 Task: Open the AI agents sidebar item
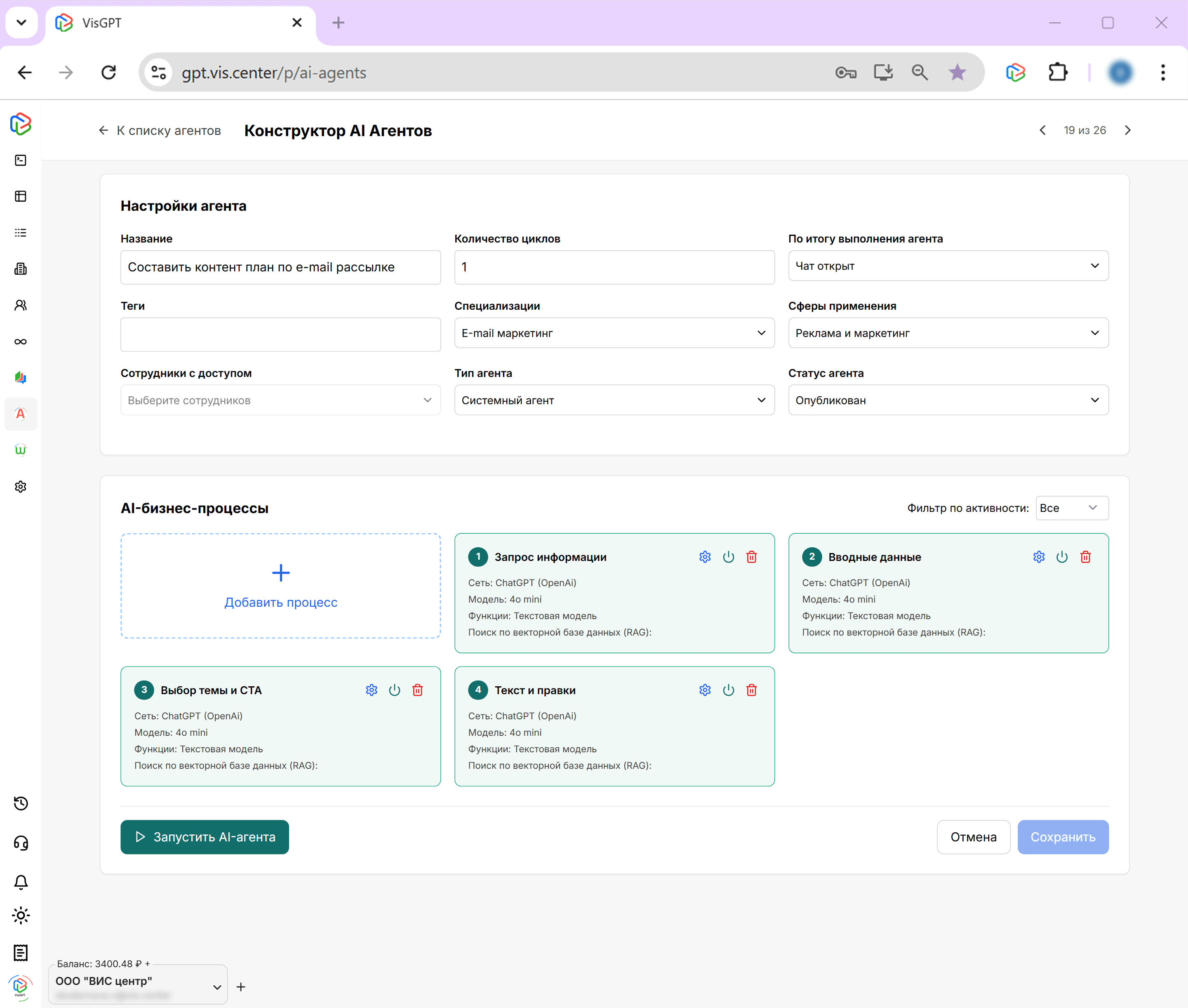21,414
